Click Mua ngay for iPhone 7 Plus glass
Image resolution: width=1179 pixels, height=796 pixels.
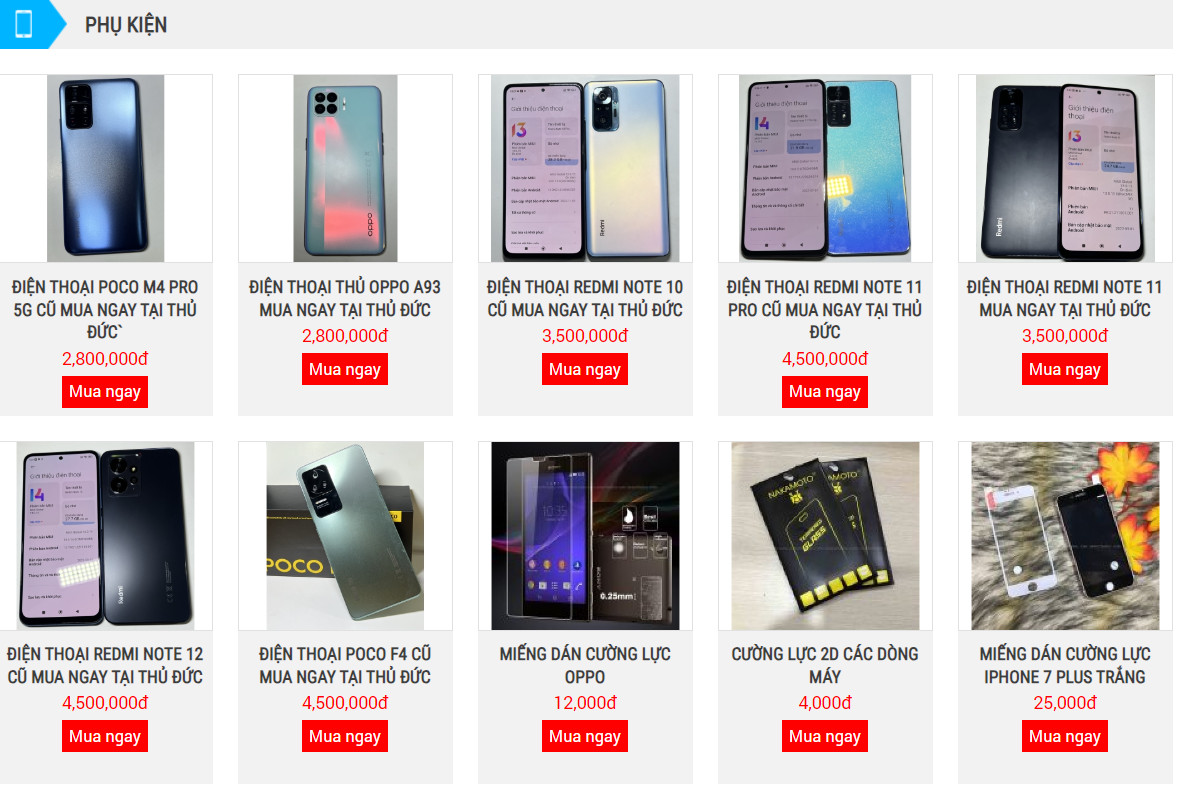click(1065, 737)
